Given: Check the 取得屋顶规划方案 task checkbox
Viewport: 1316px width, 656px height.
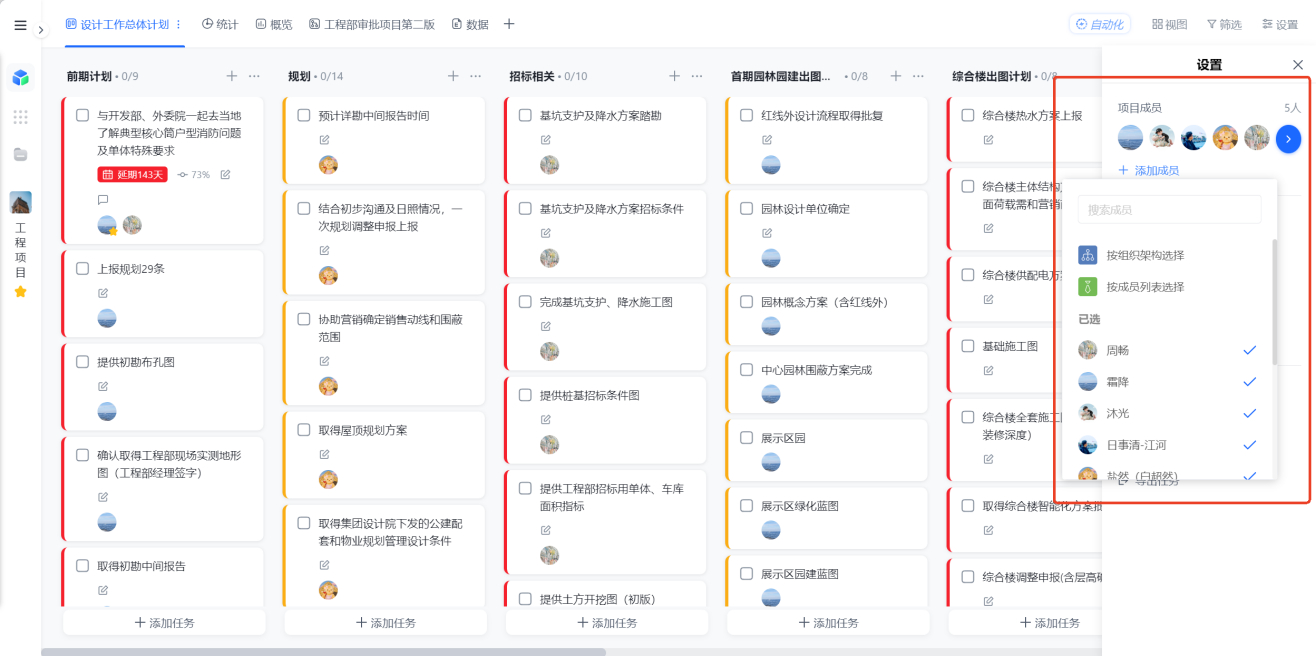Looking at the screenshot, I should click(x=304, y=430).
